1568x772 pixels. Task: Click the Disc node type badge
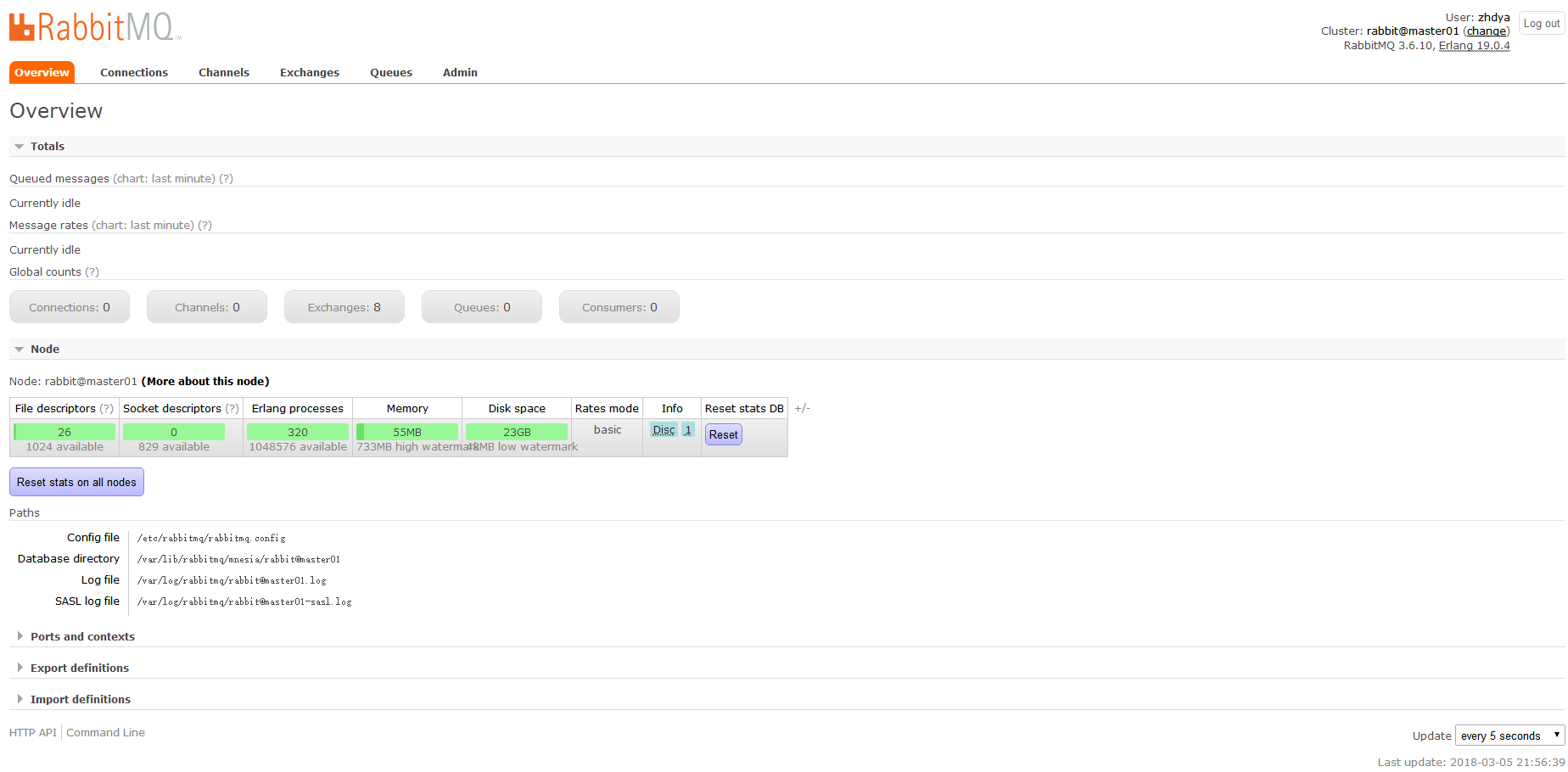coord(664,430)
